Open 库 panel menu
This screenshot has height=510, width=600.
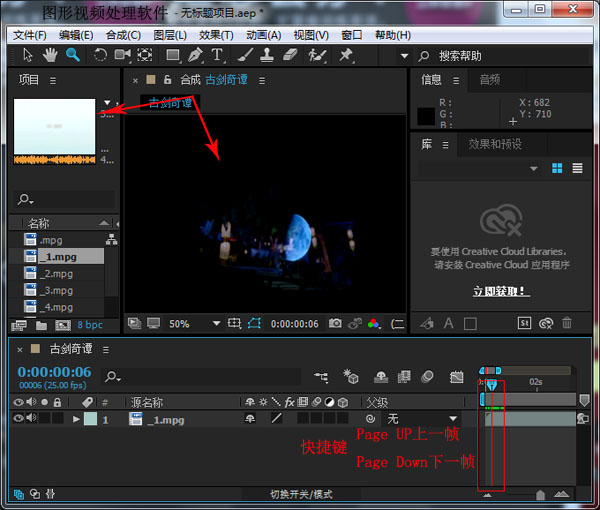click(445, 145)
